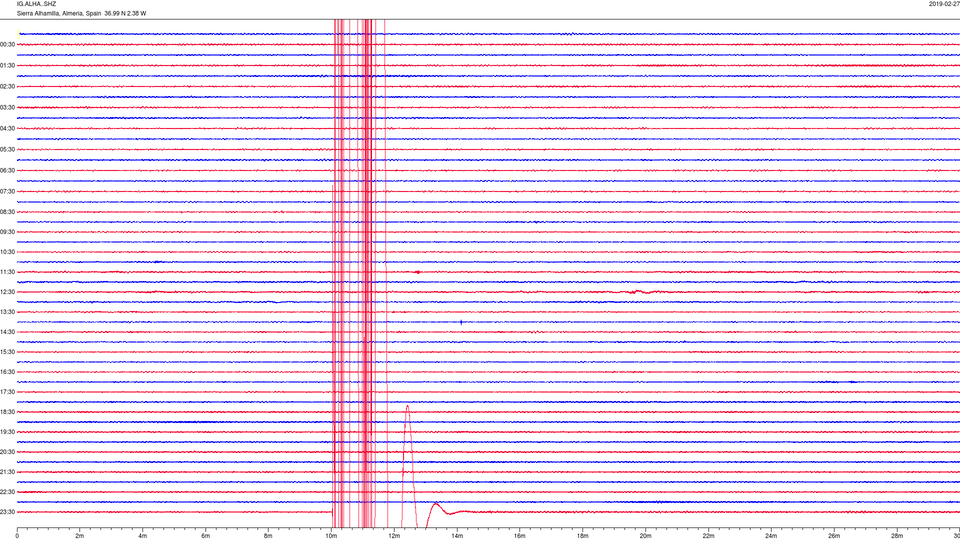Select the 08:30 time label
This screenshot has height=540, width=960.
click(x=7, y=212)
